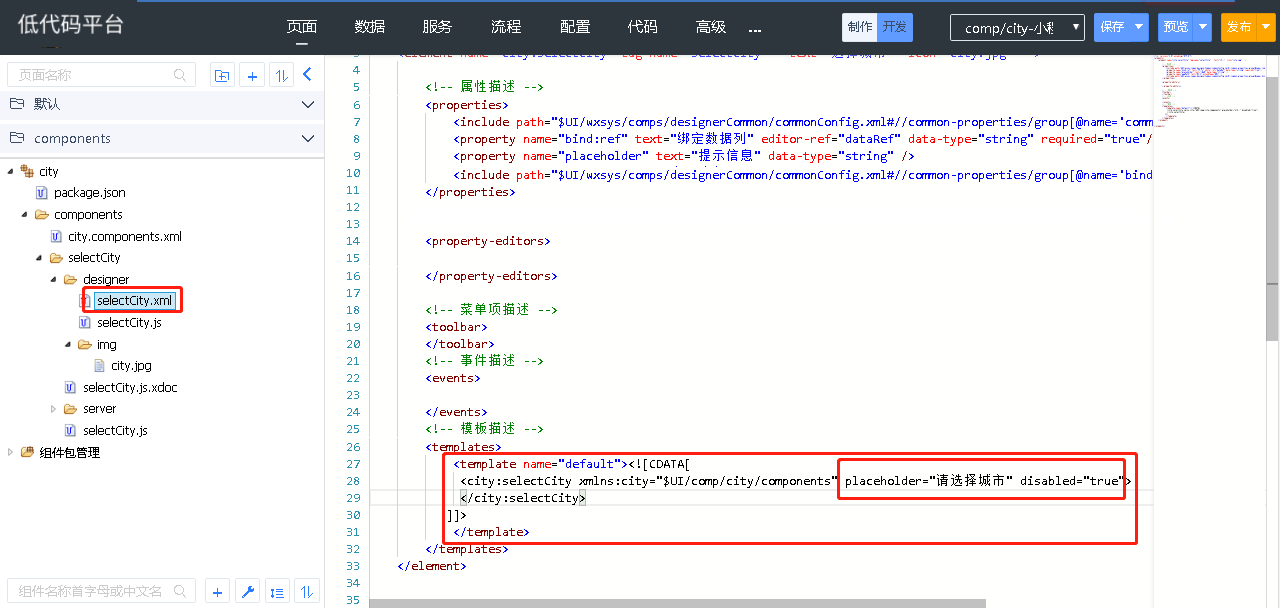Open selectCity.js.xdoc file in tree

coord(130,387)
